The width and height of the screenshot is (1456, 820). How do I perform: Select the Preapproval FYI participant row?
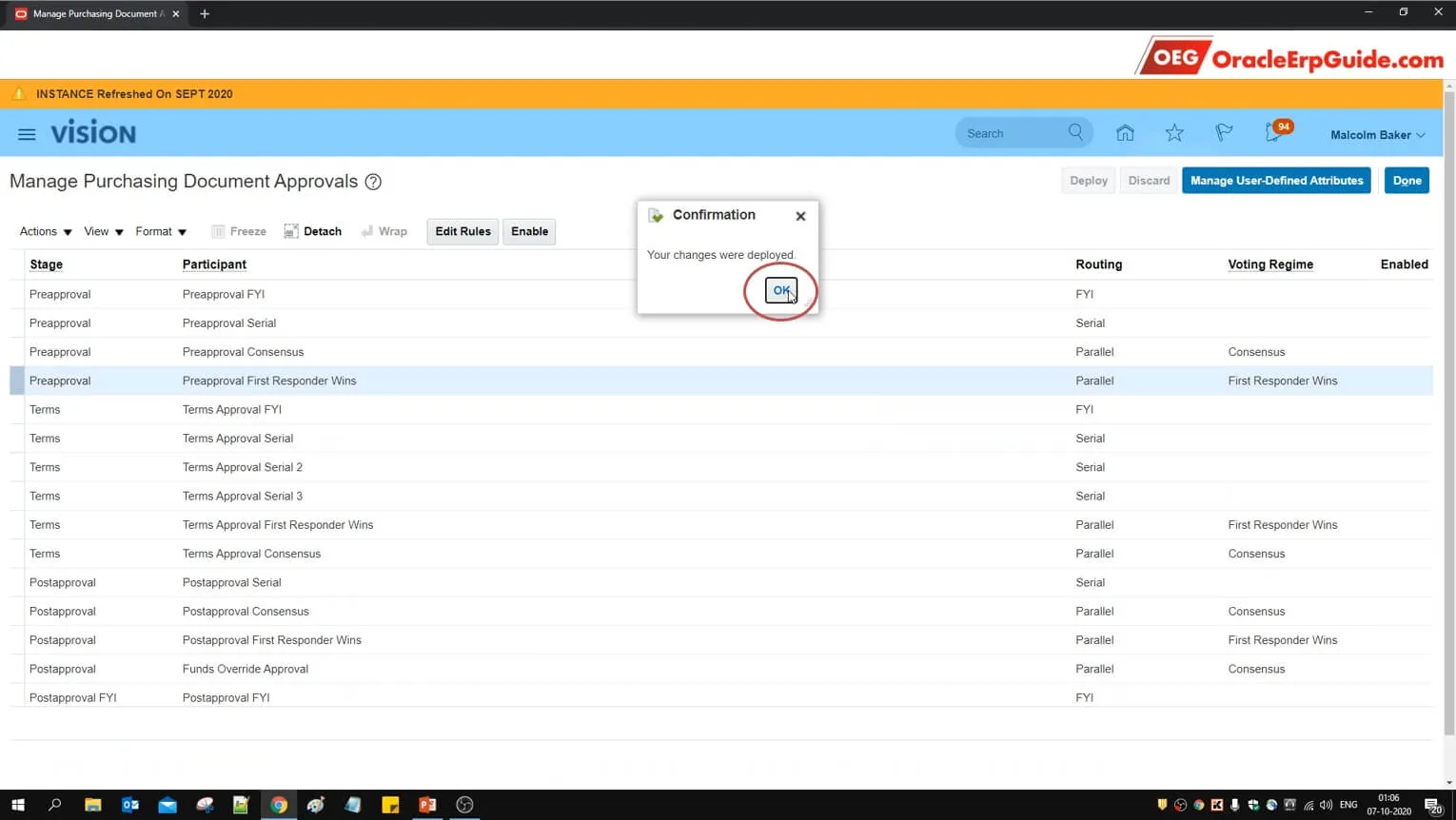pyautogui.click(x=721, y=294)
